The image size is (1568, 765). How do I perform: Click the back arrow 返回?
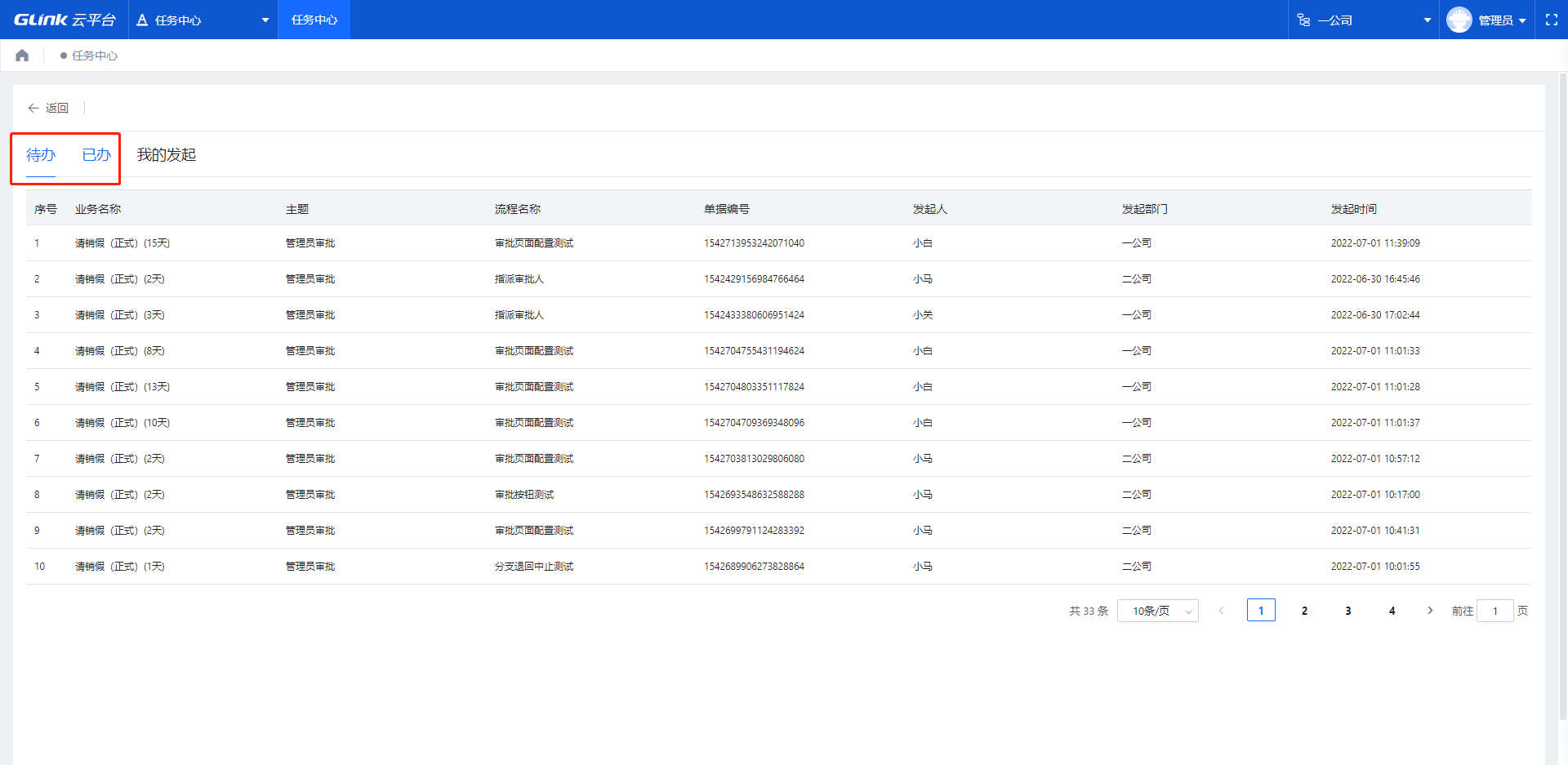pos(47,108)
